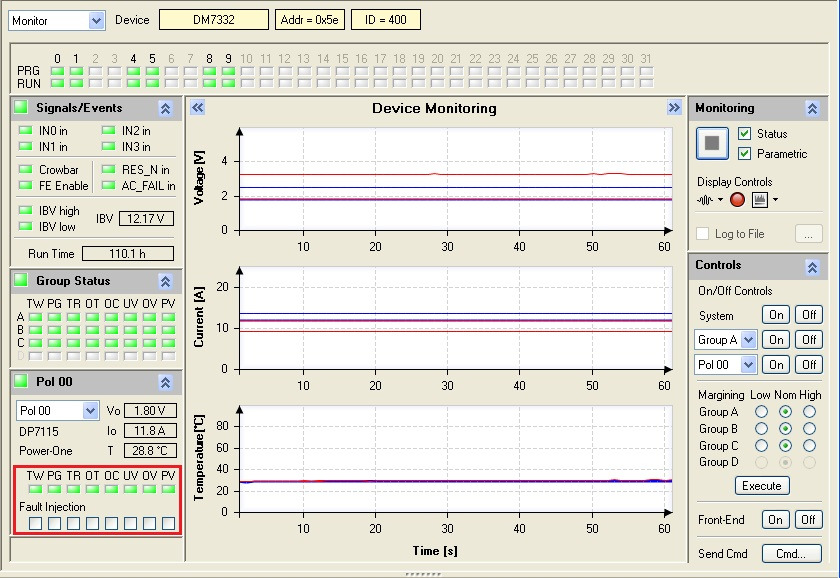The image size is (840, 578).
Task: Open the Monitor mode dropdown
Action: coord(96,20)
